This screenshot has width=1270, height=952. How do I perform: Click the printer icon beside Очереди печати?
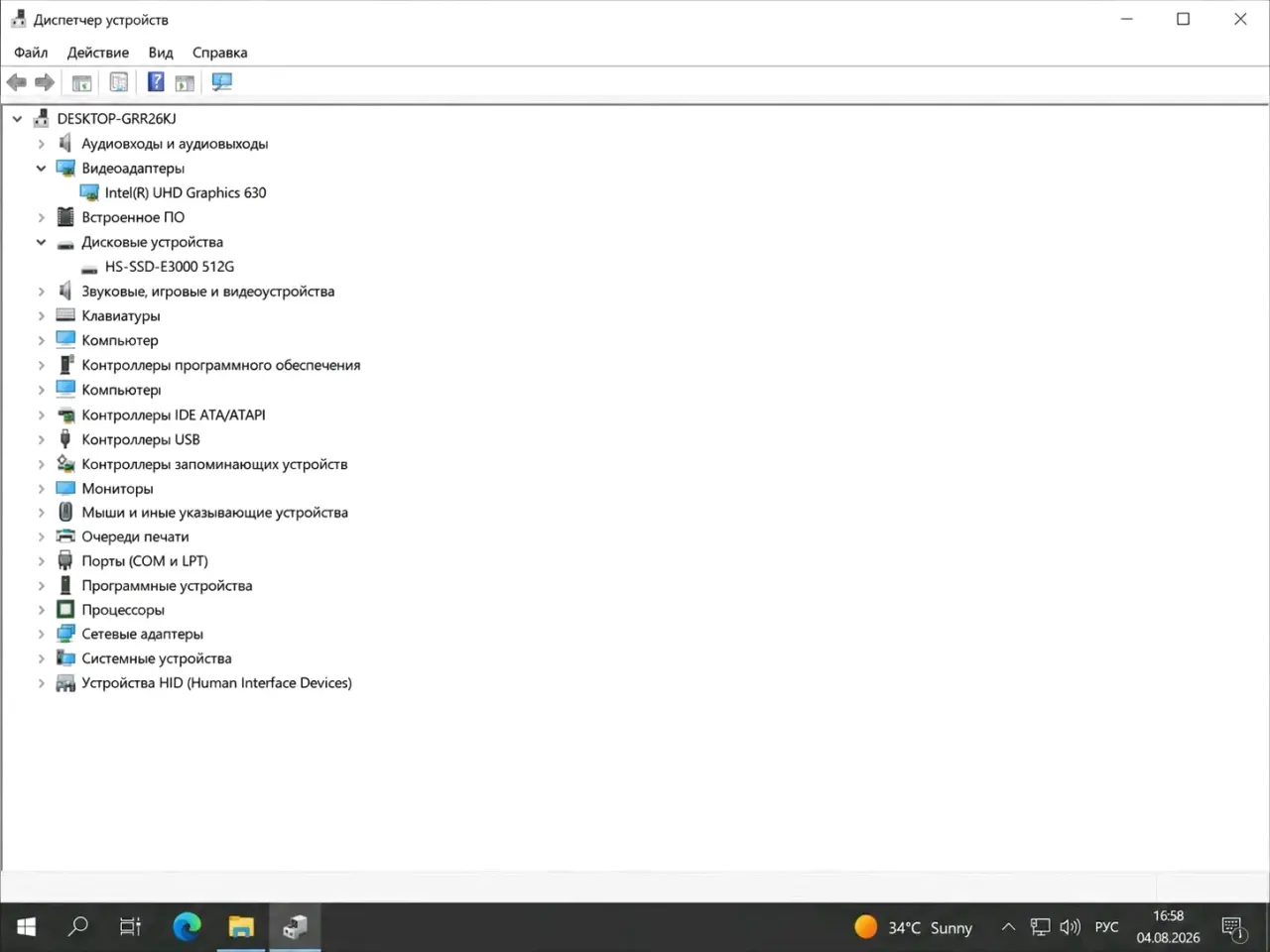[x=65, y=536]
